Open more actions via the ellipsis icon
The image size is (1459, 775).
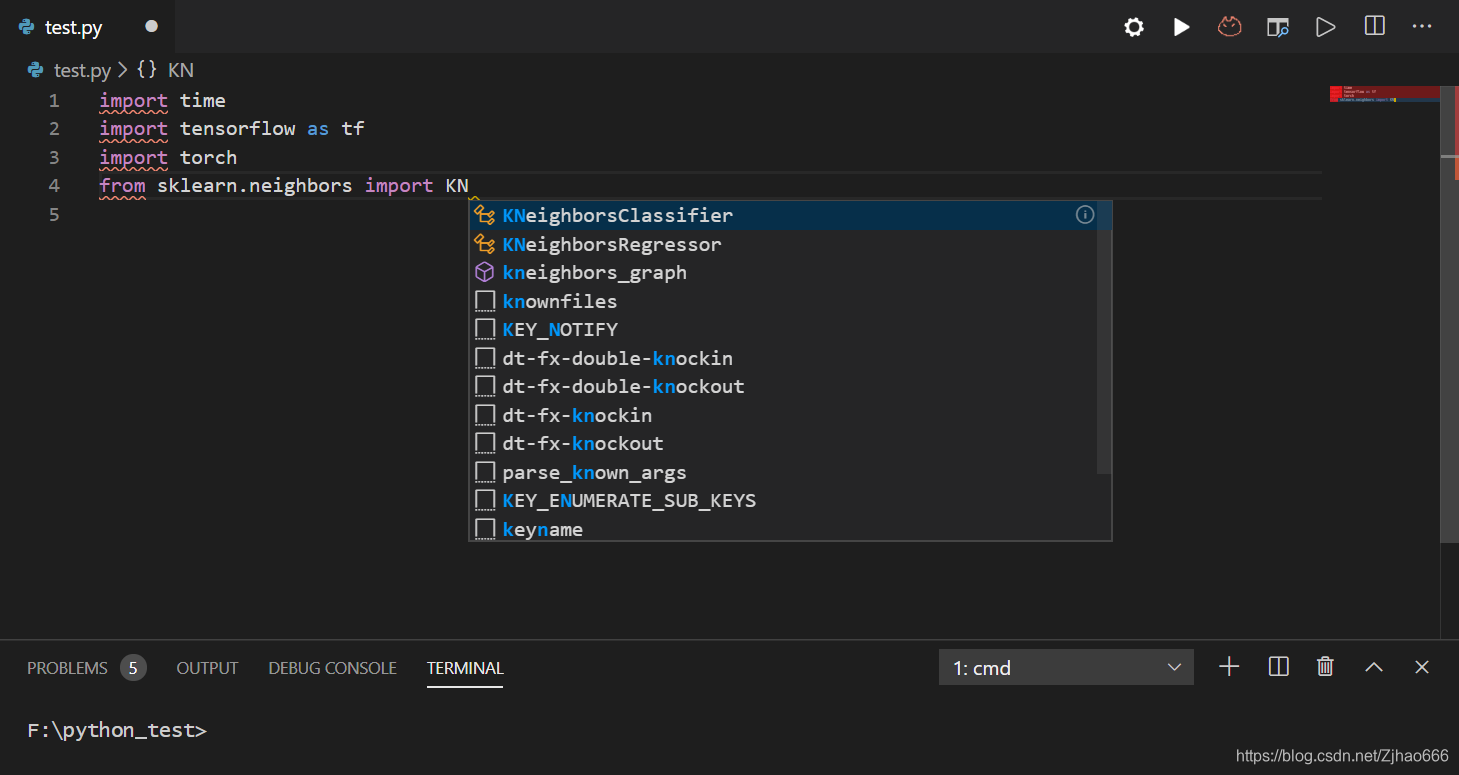(x=1422, y=26)
